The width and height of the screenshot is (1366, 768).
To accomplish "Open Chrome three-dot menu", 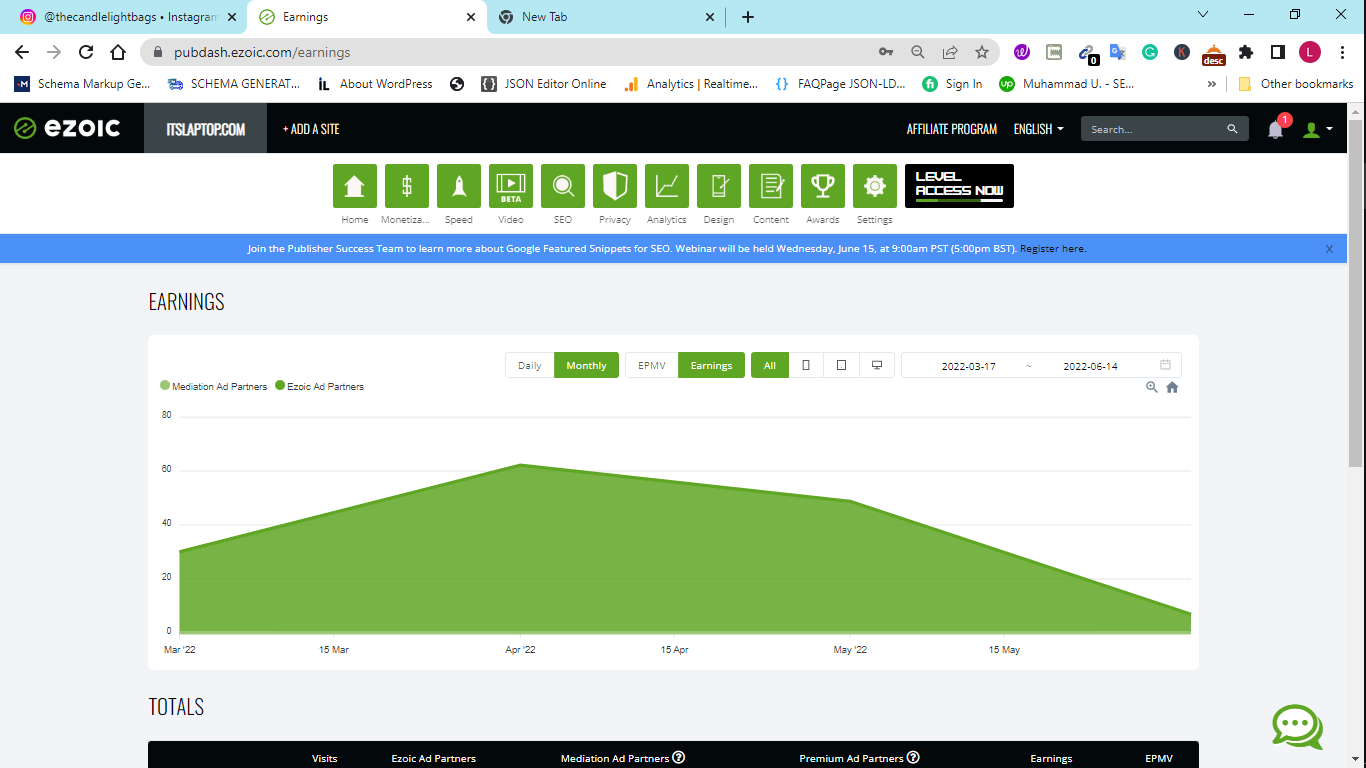I will tap(1342, 52).
